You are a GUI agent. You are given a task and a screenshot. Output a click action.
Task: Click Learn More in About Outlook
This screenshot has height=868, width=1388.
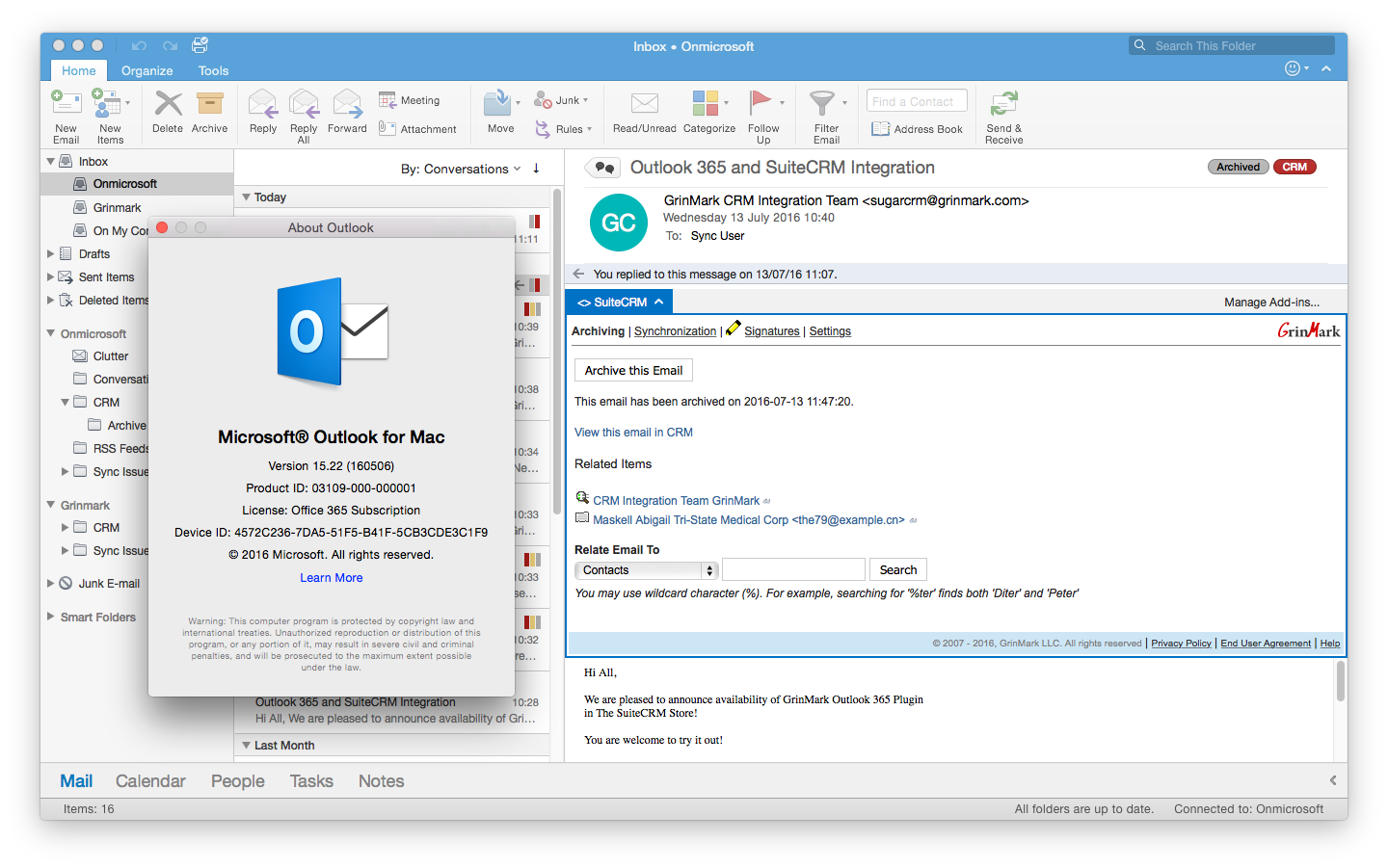coord(332,578)
